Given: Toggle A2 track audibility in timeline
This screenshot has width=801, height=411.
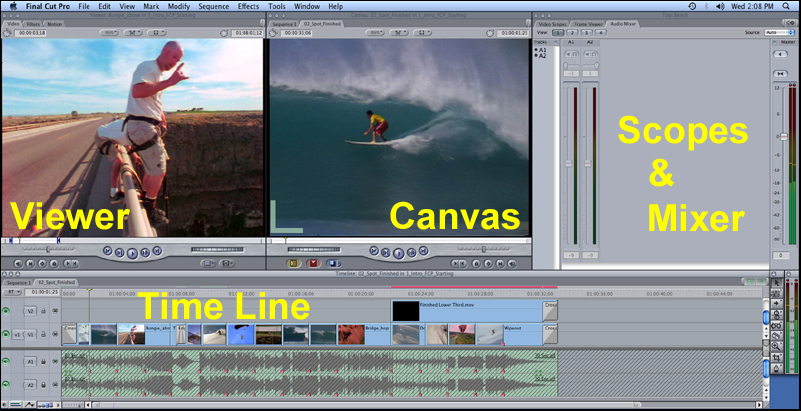Looking at the screenshot, I should click(x=6, y=384).
